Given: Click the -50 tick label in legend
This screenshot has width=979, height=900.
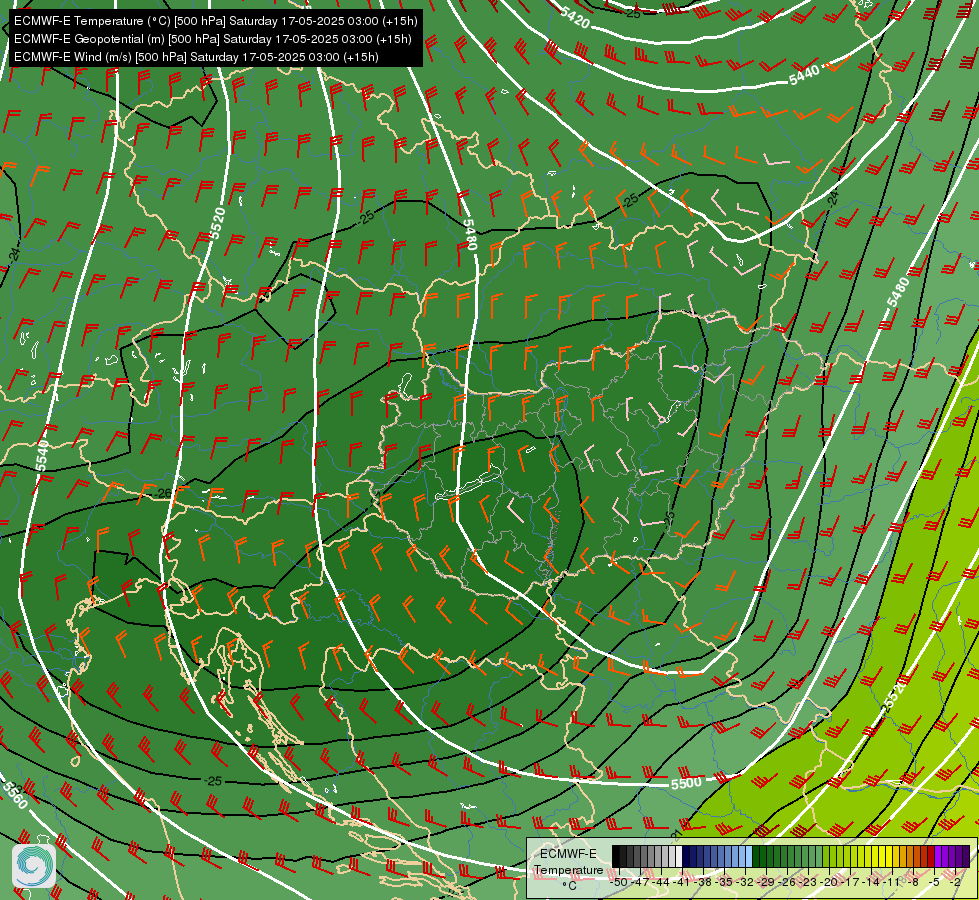Looking at the screenshot, I should [619, 882].
